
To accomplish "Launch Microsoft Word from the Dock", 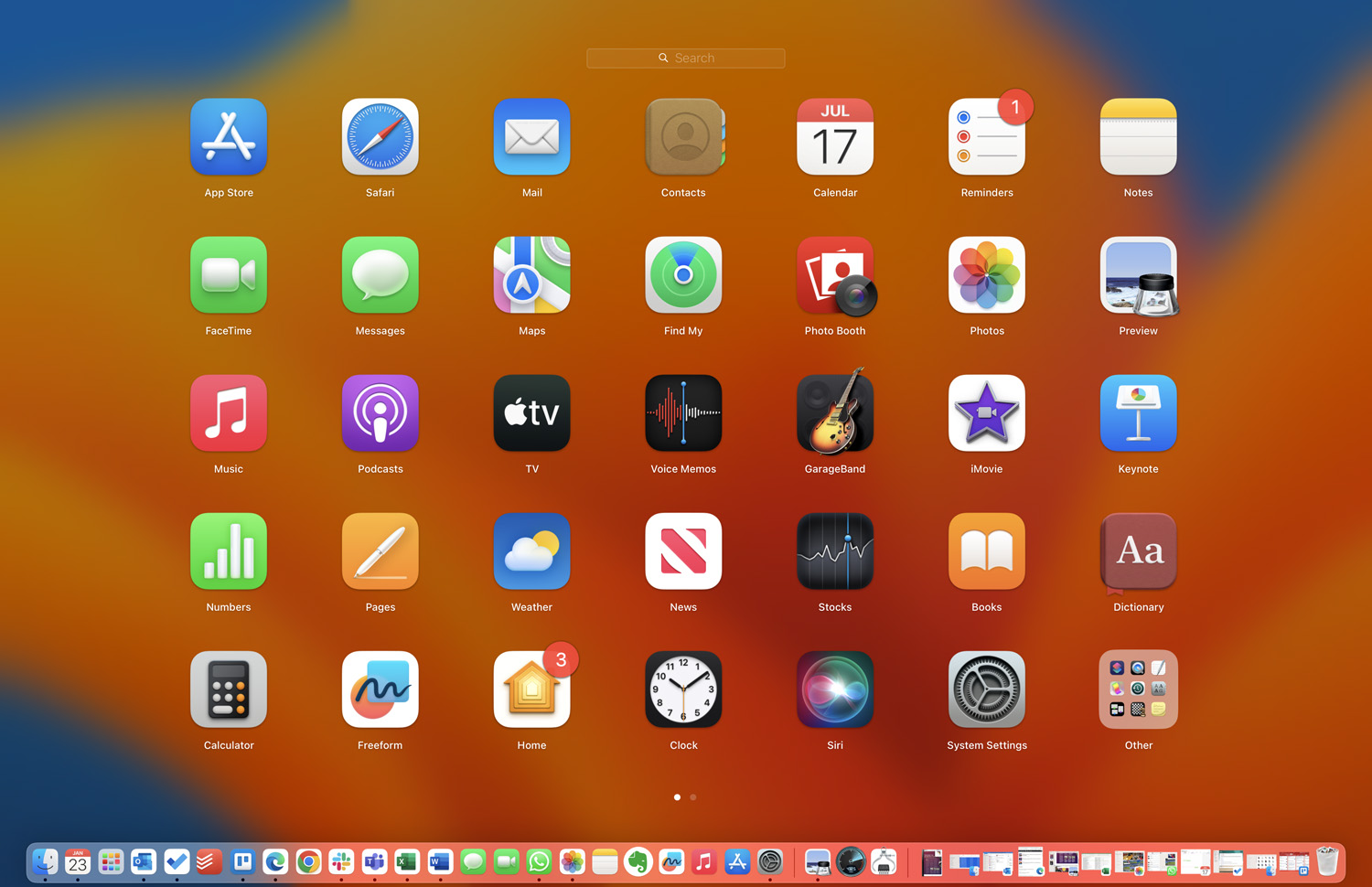I will pos(440,861).
